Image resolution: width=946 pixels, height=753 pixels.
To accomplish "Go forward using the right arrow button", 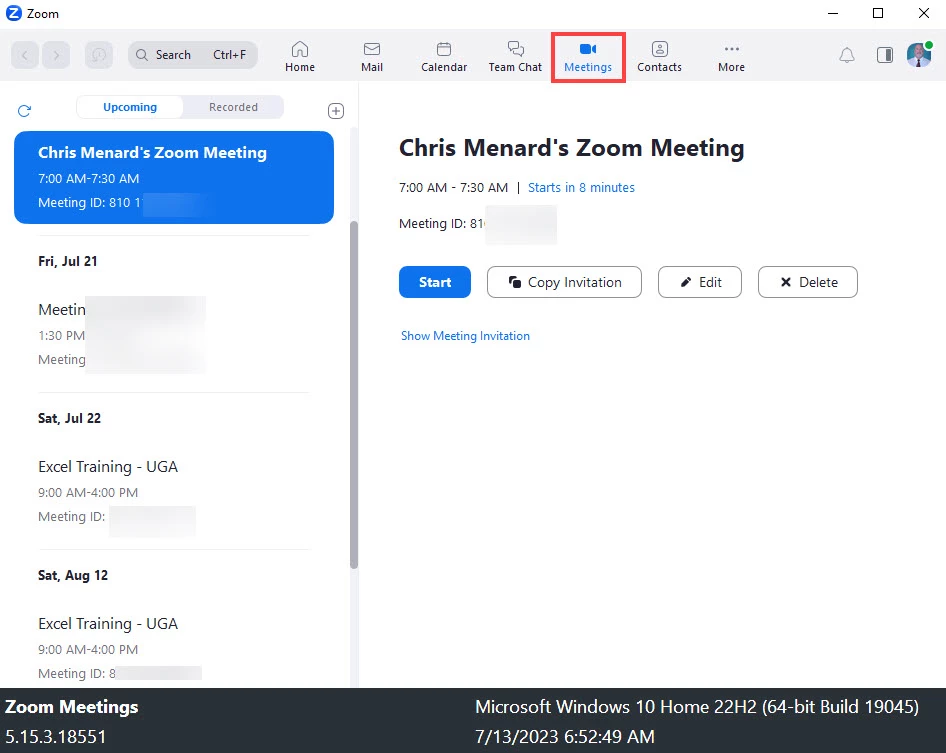I will tap(56, 55).
